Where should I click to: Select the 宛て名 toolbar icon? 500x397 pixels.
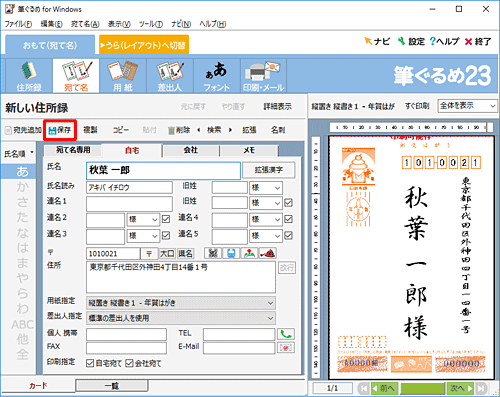click(76, 76)
